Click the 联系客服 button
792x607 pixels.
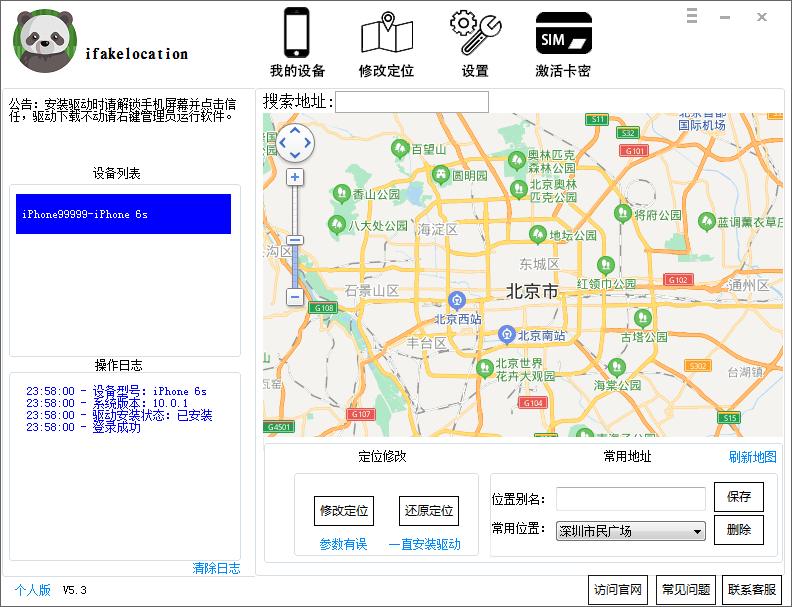point(752,590)
